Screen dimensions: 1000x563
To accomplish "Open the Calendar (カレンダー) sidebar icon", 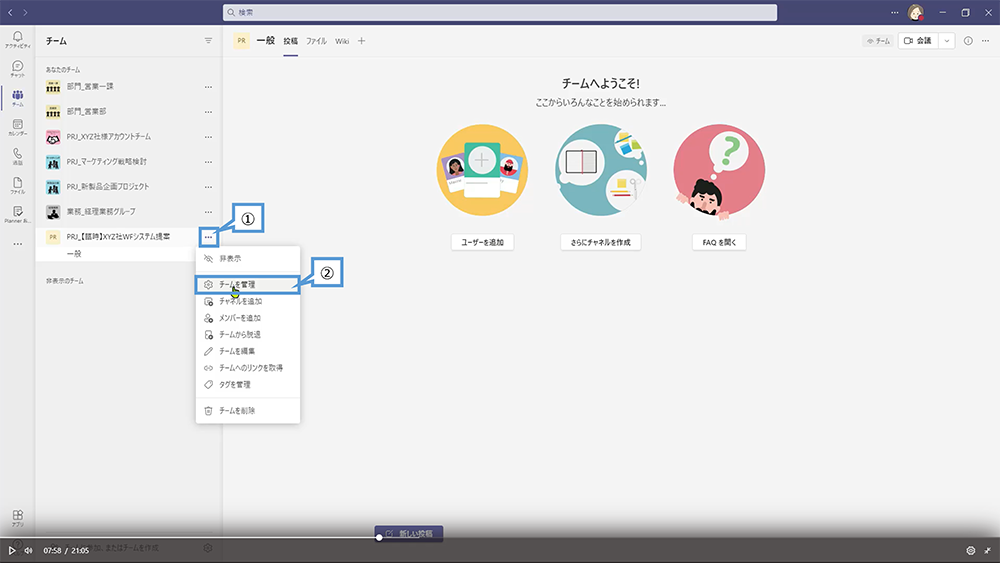I will 17,126.
